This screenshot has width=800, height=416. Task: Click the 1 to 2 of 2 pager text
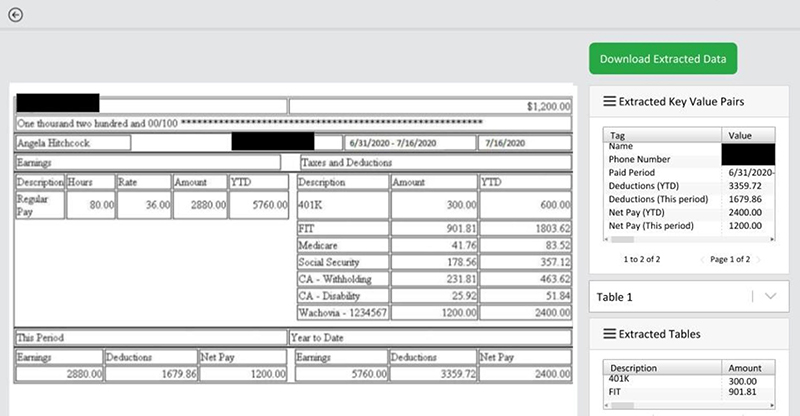(642, 259)
